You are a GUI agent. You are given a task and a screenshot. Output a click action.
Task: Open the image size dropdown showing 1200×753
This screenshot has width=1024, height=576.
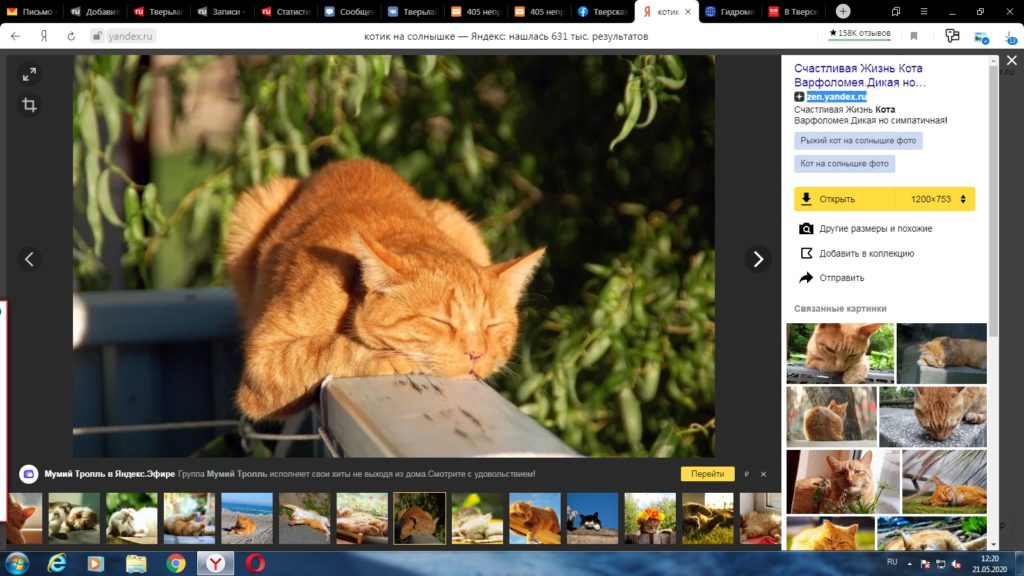(935, 199)
